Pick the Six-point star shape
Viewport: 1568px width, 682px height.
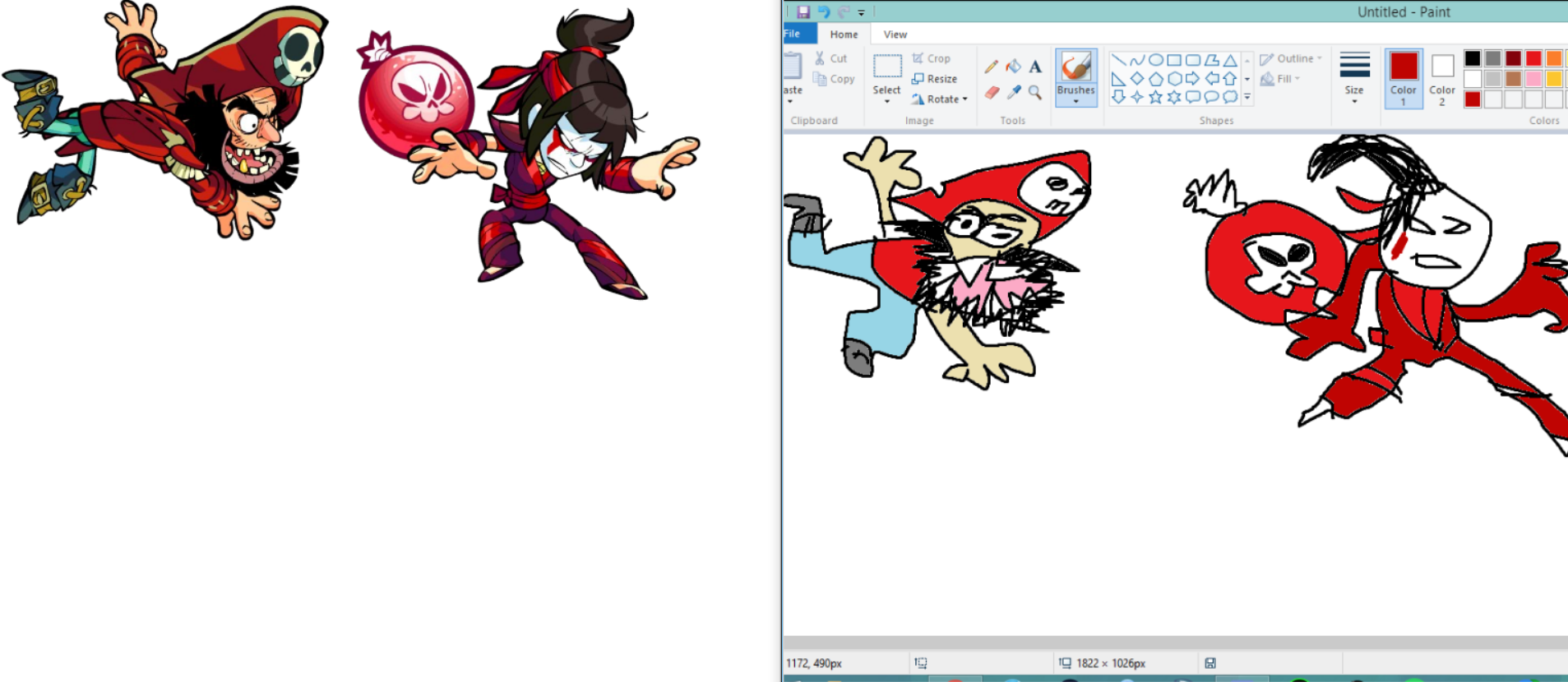point(1174,97)
